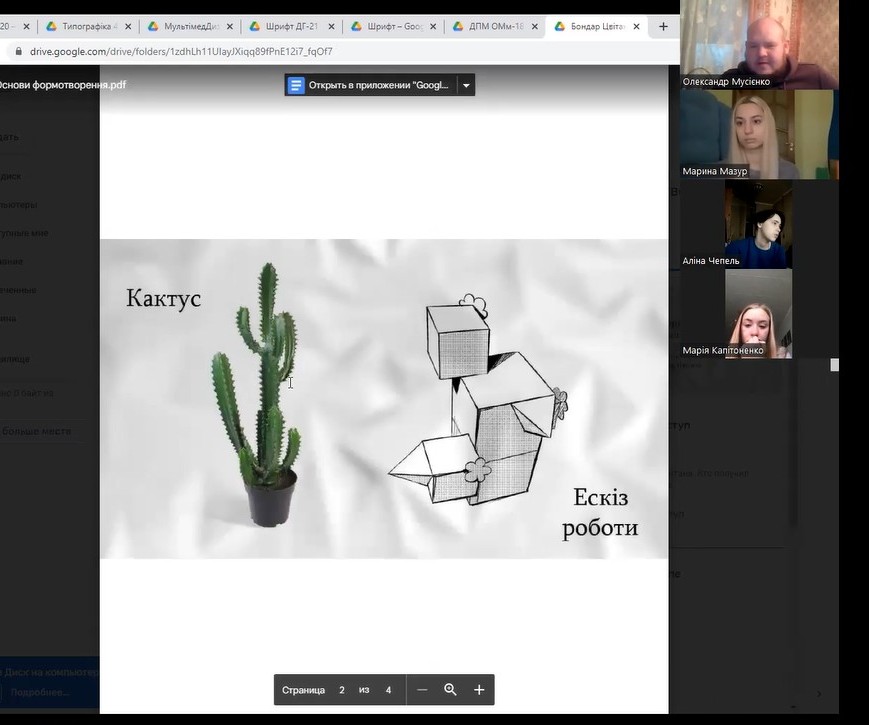Click the magnifier zoom reset icon
This screenshot has width=869, height=725.
tap(450, 690)
